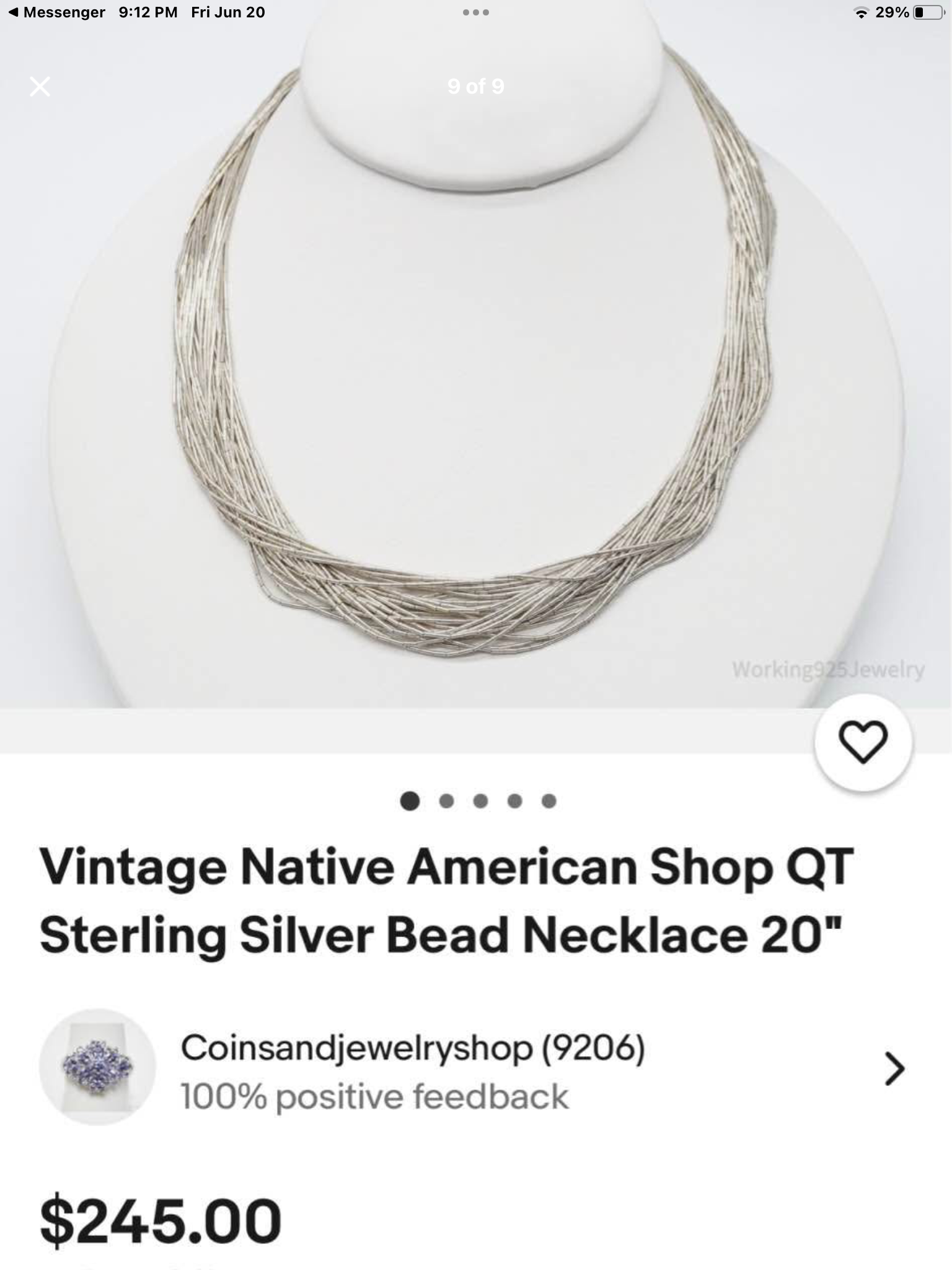Tap the 9 of 9 image counter
This screenshot has height=1270, width=952.
point(476,86)
